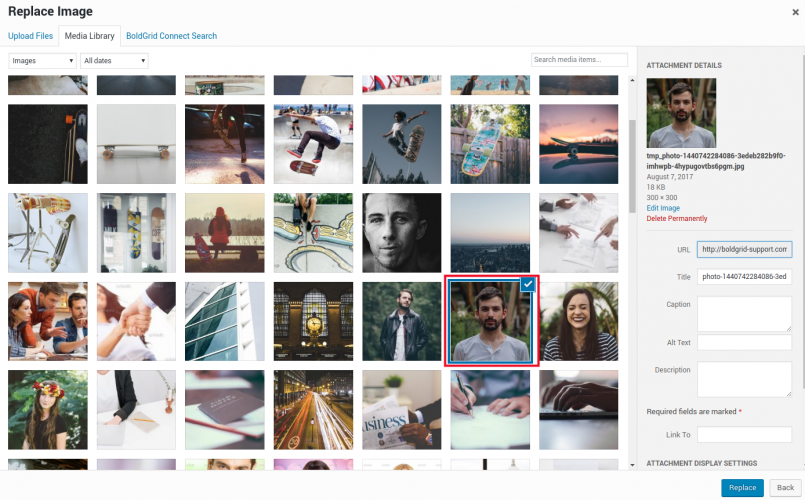Click the Delete Permanently link
Viewport: 805px width, 500px height.
click(x=676, y=218)
